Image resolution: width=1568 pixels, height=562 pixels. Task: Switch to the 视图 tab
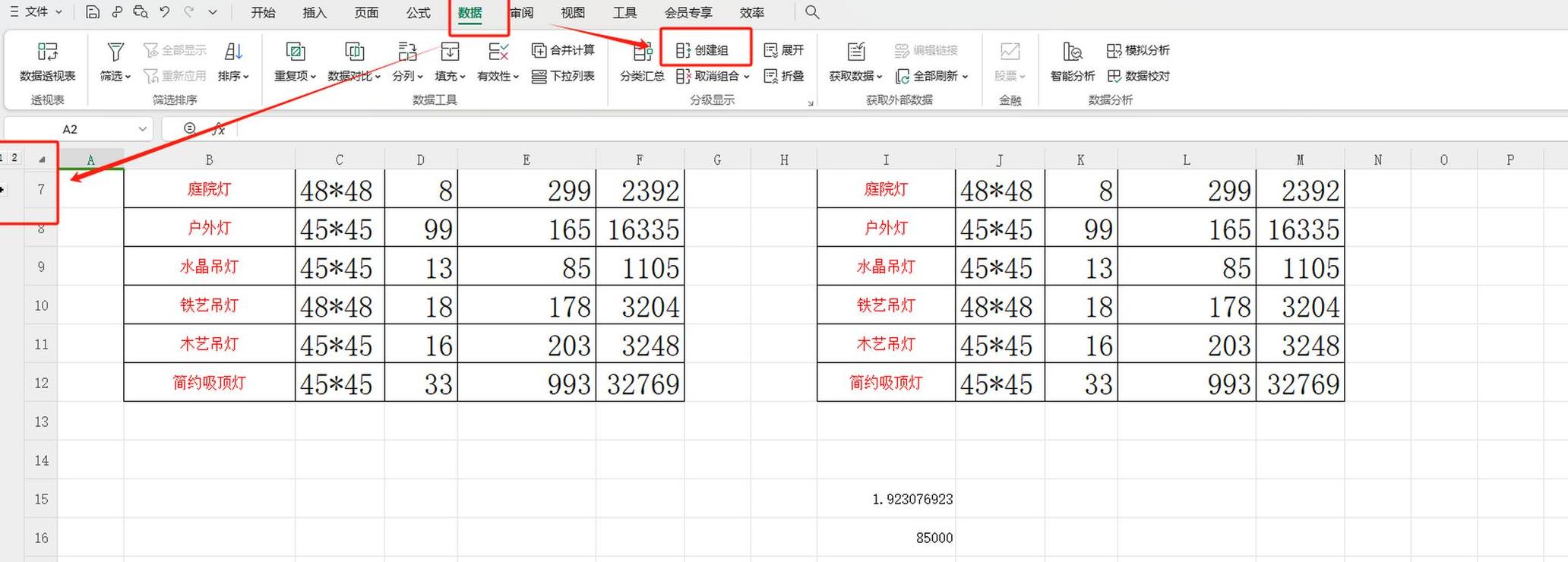point(573,13)
